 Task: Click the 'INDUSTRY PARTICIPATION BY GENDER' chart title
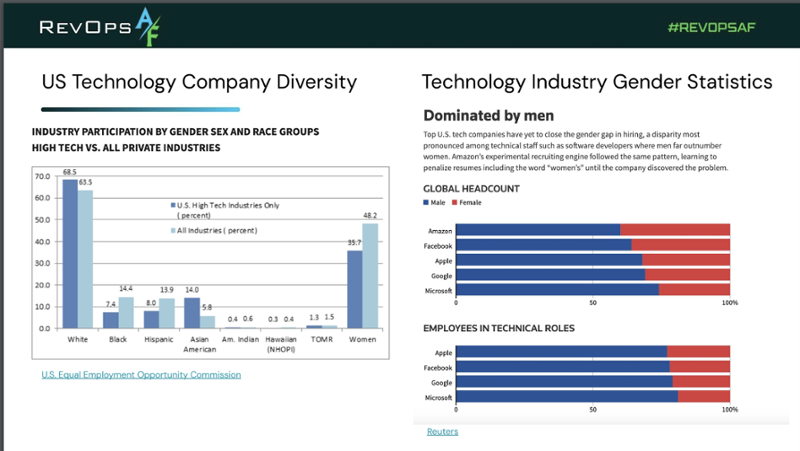(x=176, y=132)
